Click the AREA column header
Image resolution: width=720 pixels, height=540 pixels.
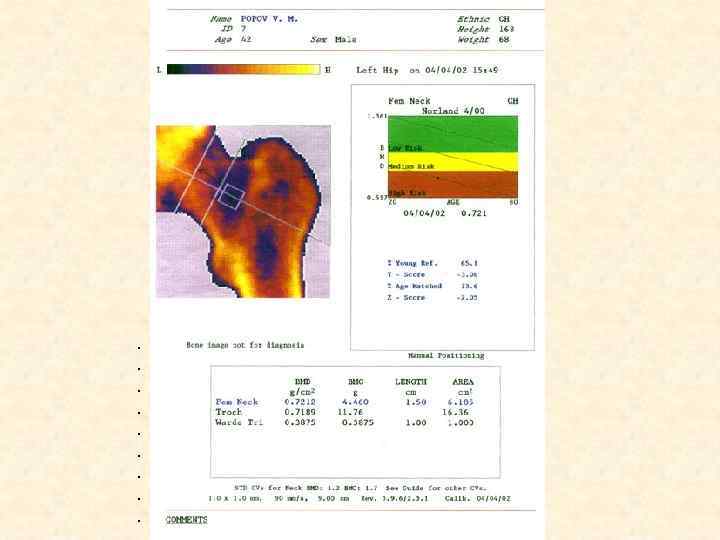click(x=463, y=382)
